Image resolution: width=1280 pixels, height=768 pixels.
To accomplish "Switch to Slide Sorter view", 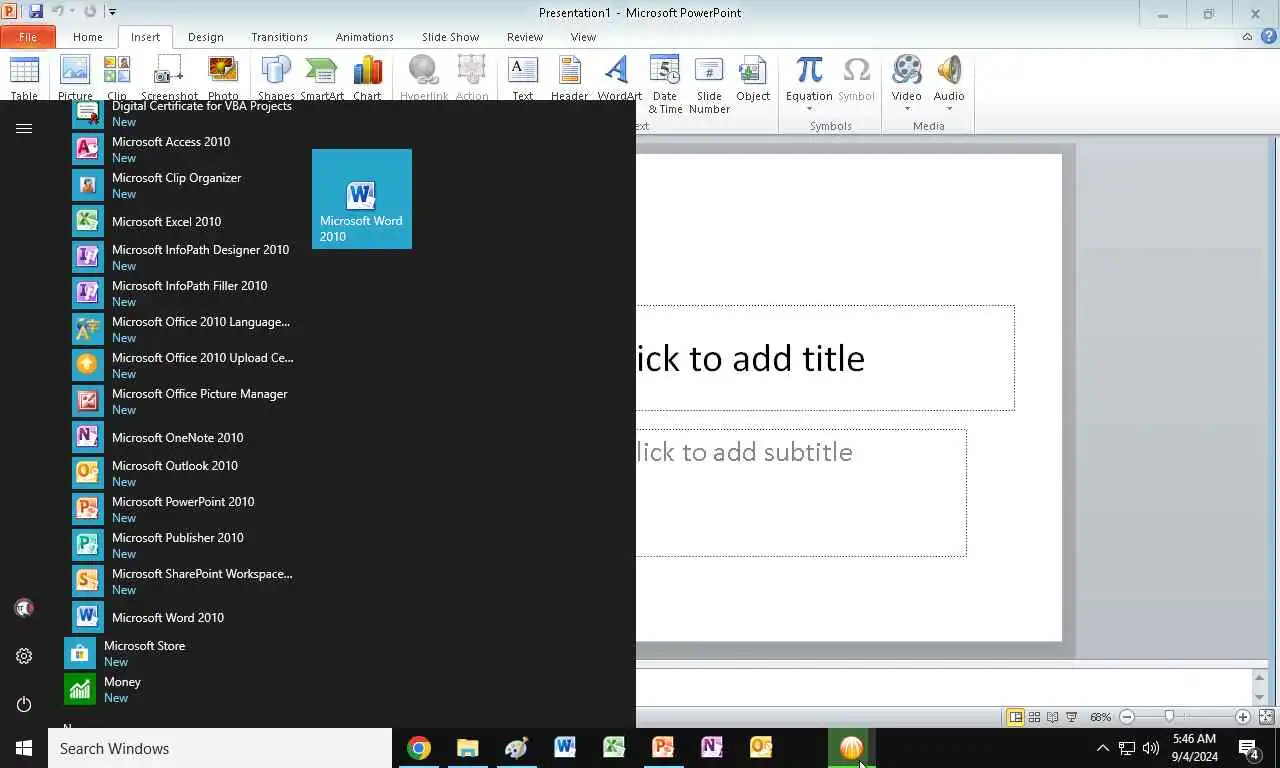I will click(1034, 717).
